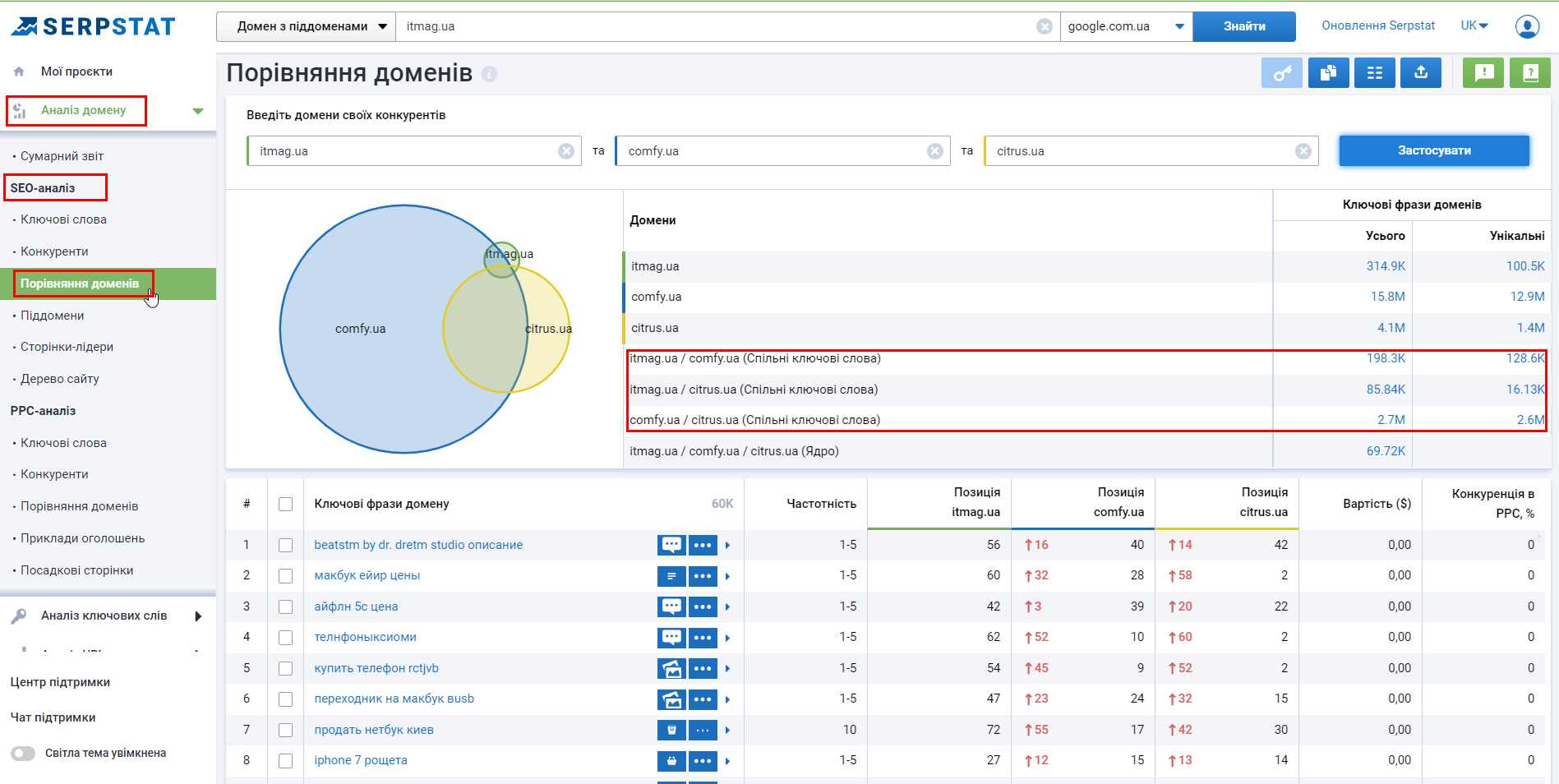Check the box for row 1 beatstm
The image size is (1559, 784).
click(x=285, y=545)
